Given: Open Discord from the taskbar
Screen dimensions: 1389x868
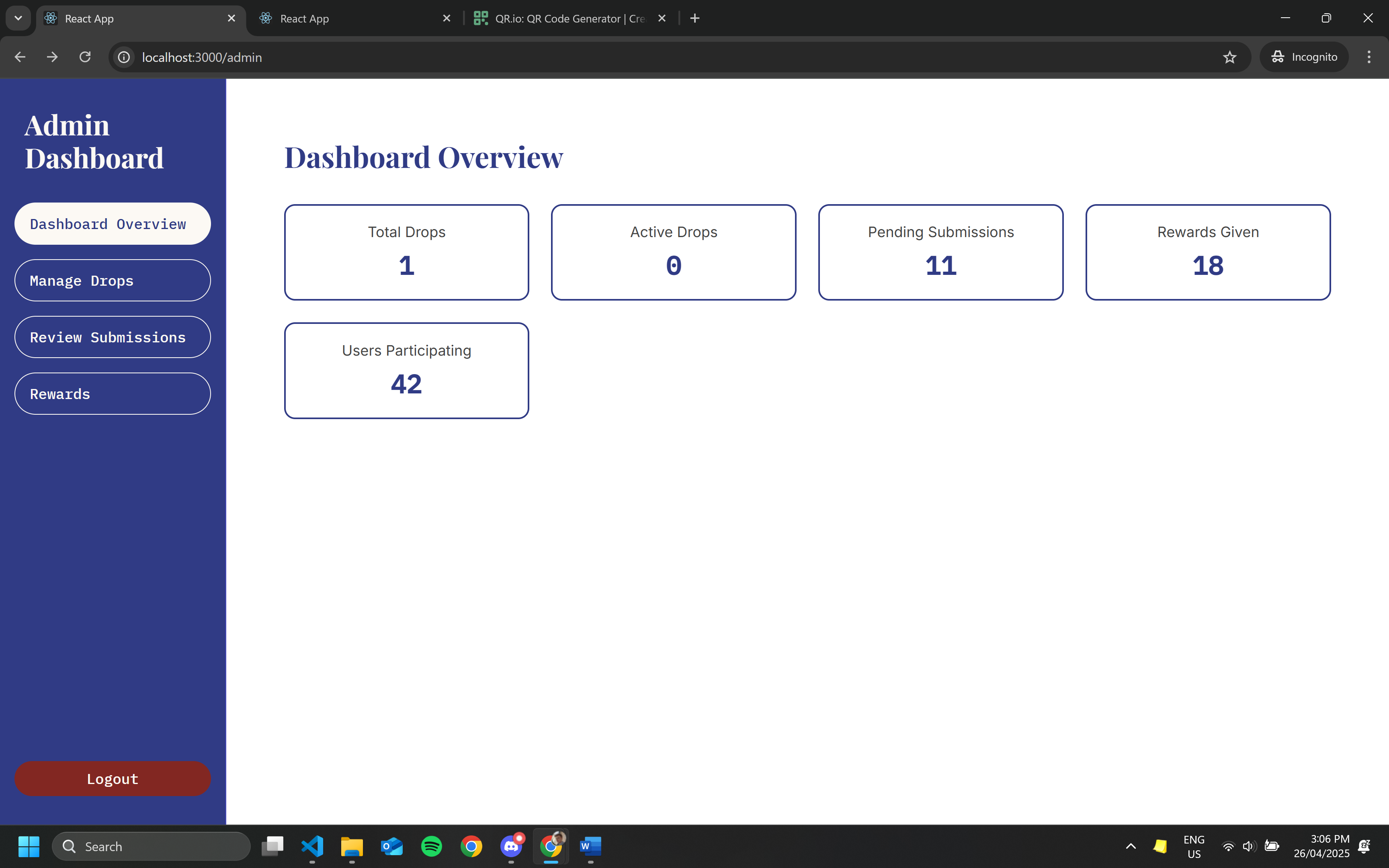Looking at the screenshot, I should coord(511,846).
